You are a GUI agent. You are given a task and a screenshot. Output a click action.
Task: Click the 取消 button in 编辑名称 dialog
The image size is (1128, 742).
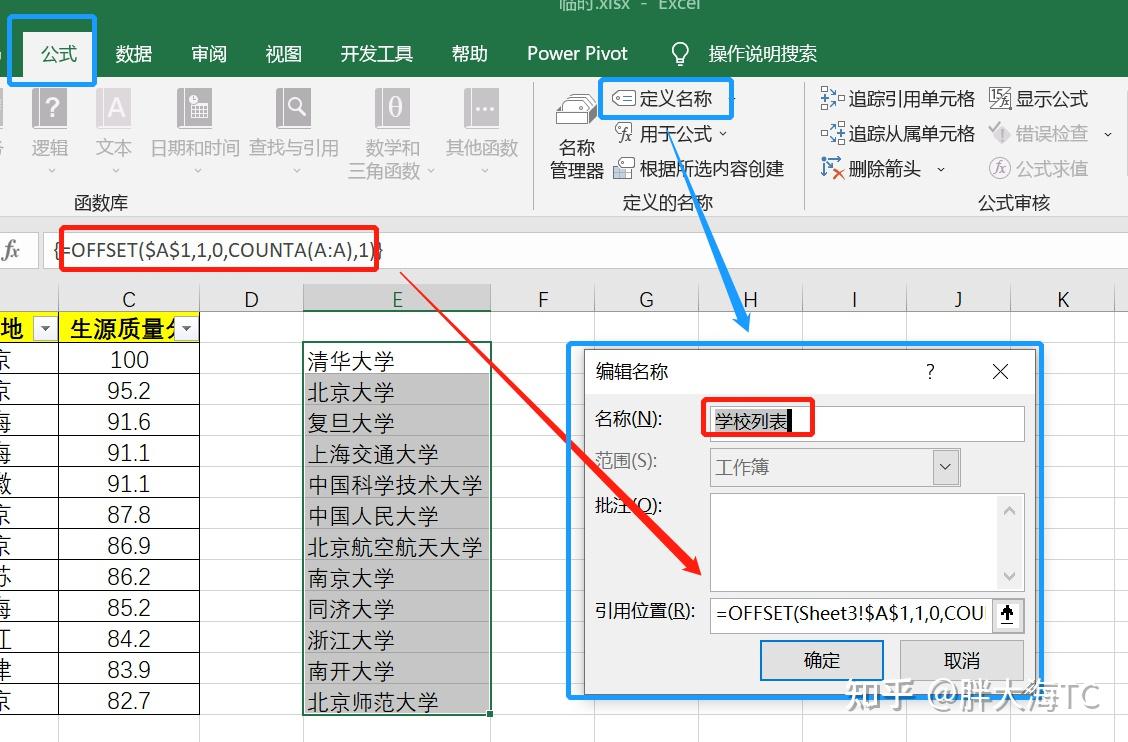tap(961, 659)
